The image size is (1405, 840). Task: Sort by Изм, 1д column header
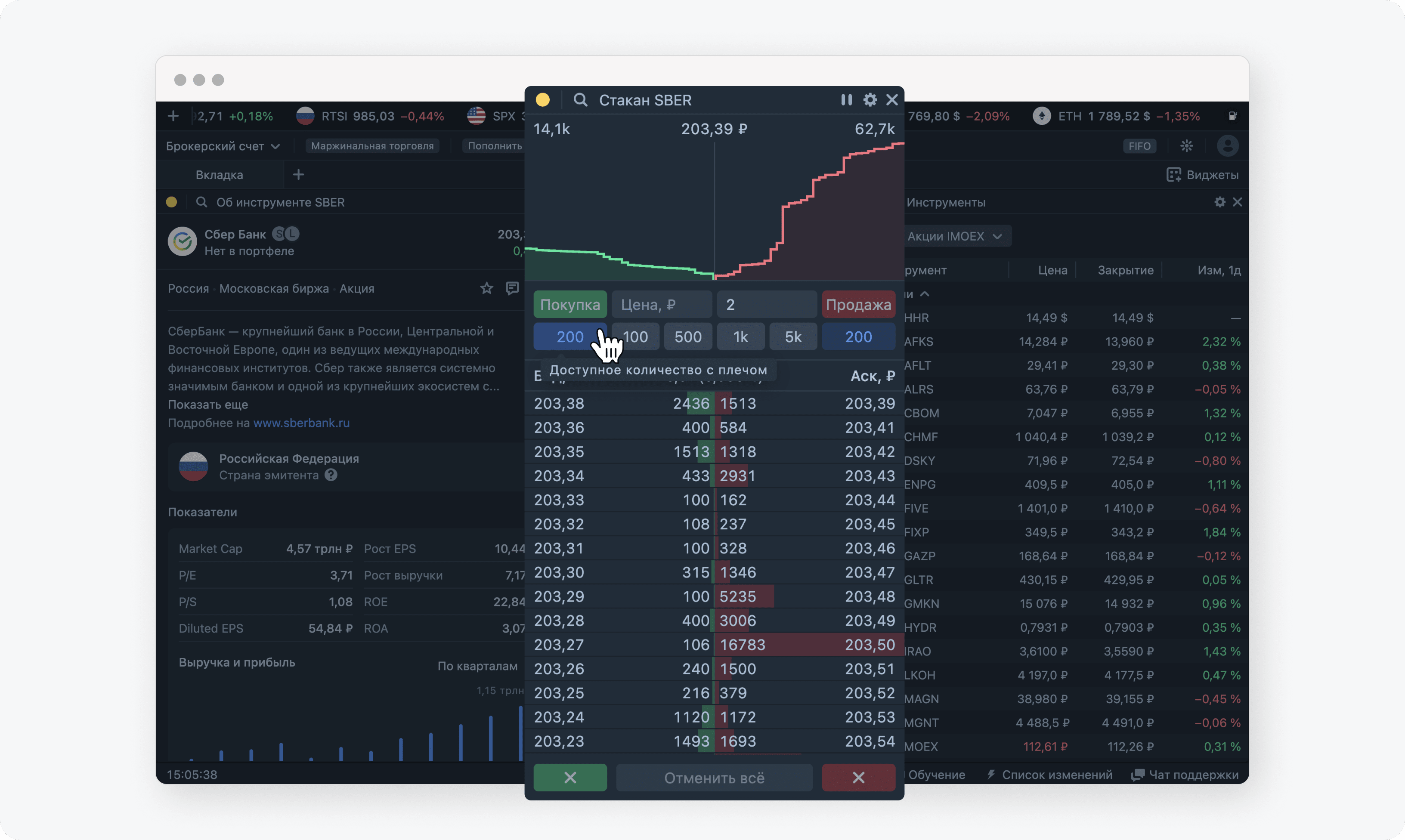pyautogui.click(x=1219, y=271)
